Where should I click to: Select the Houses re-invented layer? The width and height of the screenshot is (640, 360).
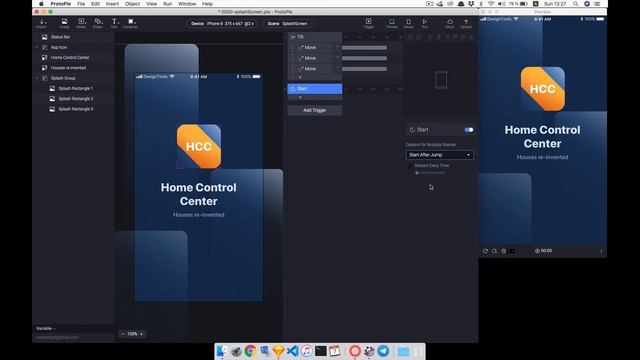(x=73, y=68)
